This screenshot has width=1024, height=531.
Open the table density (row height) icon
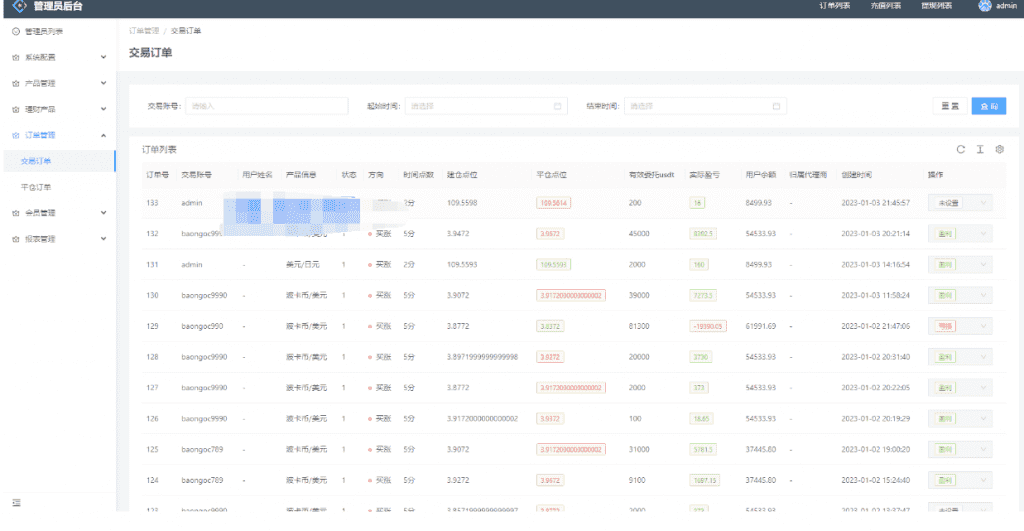pyautogui.click(x=980, y=150)
